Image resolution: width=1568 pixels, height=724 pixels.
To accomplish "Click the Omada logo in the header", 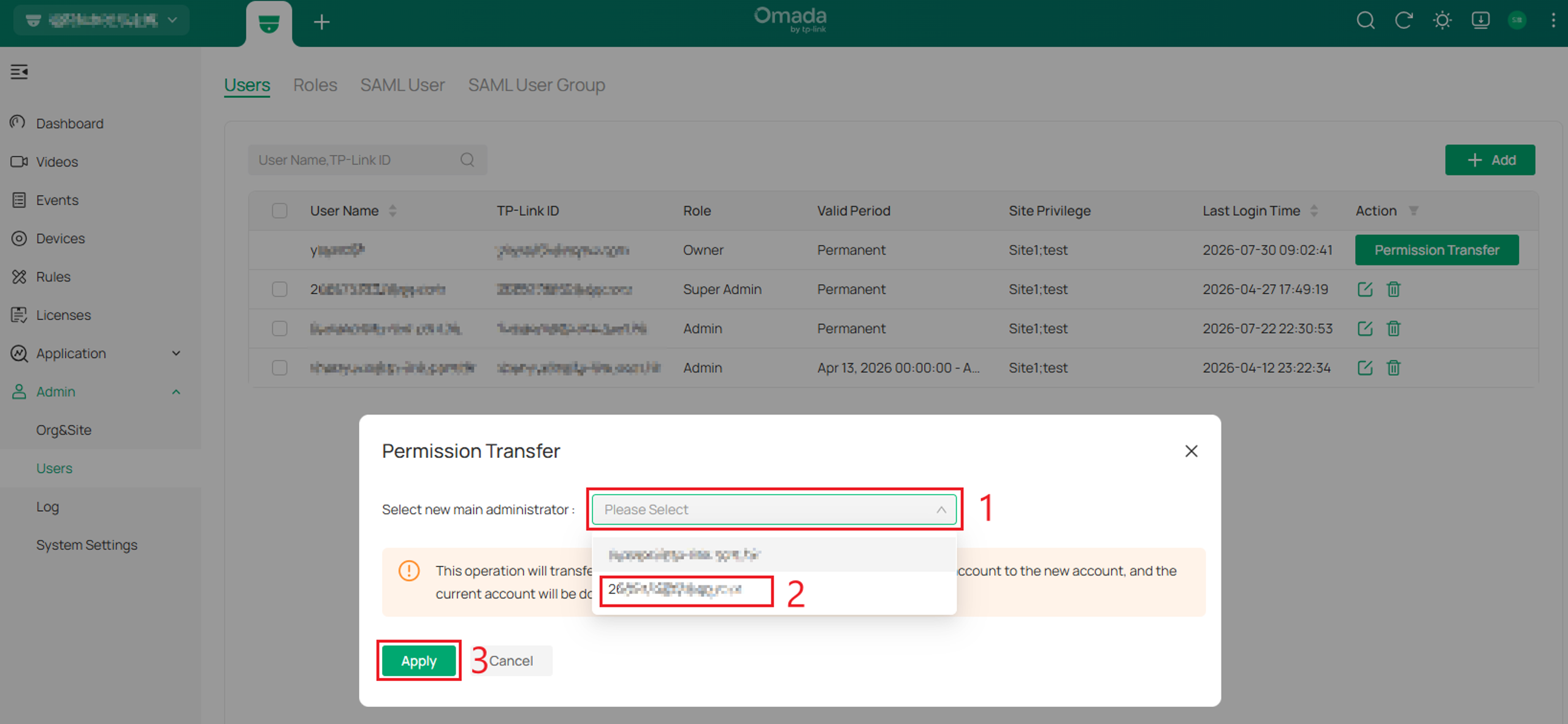I will pos(790,20).
